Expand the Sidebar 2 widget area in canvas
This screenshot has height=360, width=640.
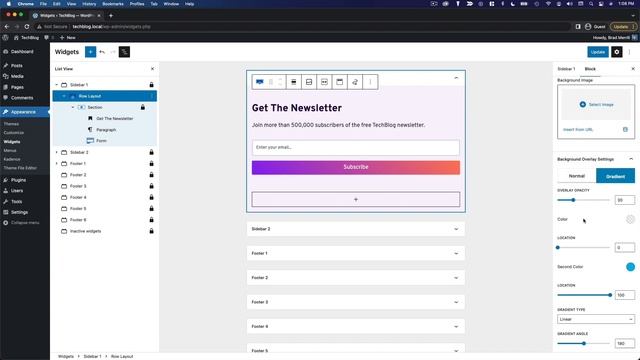point(456,229)
